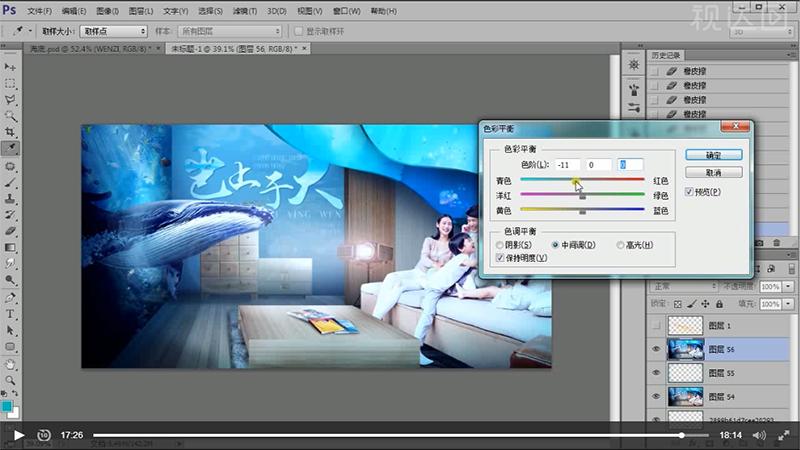Screen dimensions: 800x450
Task: Click the lock all padlock icon
Action: tap(719, 304)
